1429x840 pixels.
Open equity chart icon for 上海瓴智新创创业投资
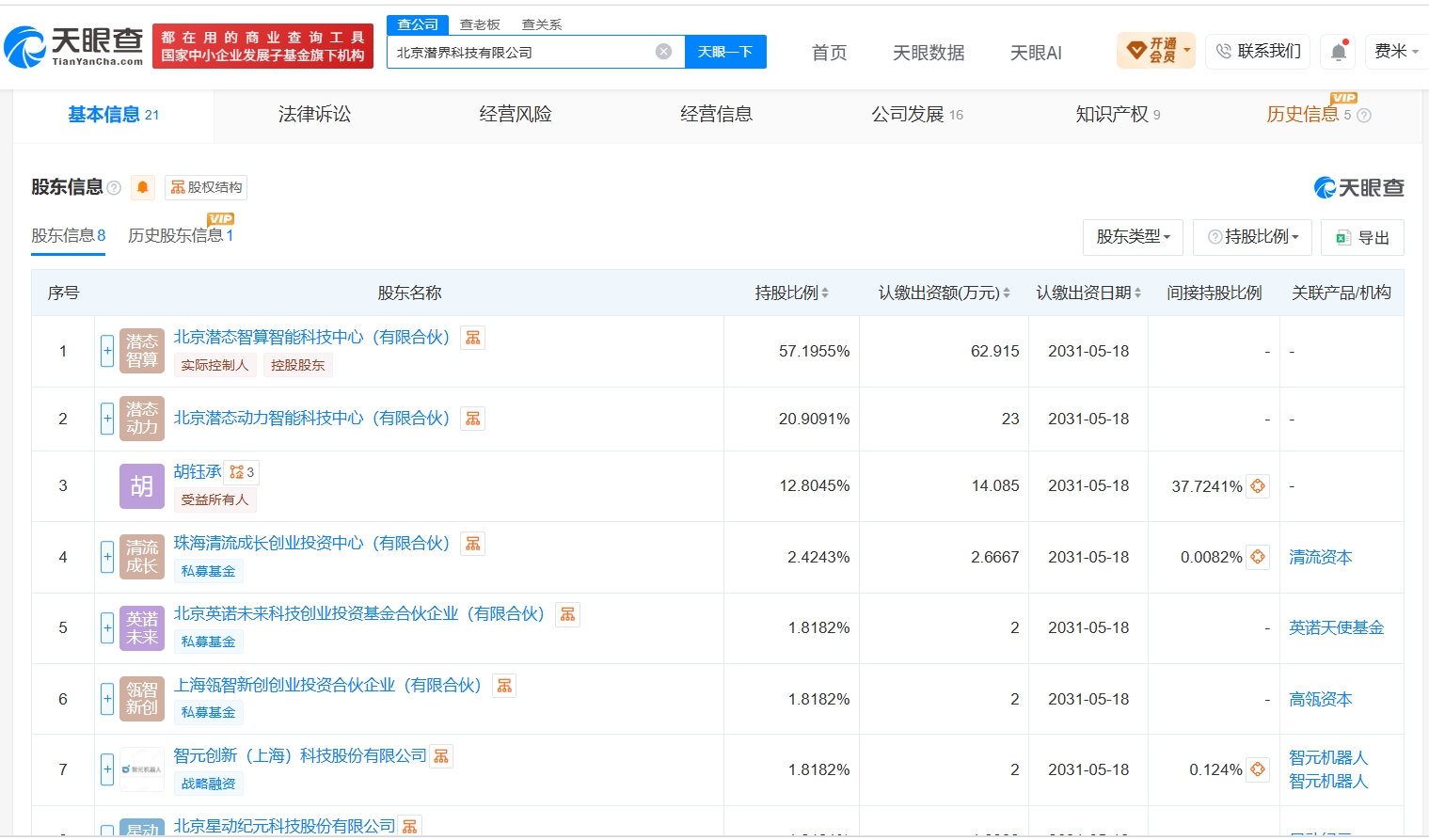[x=504, y=686]
